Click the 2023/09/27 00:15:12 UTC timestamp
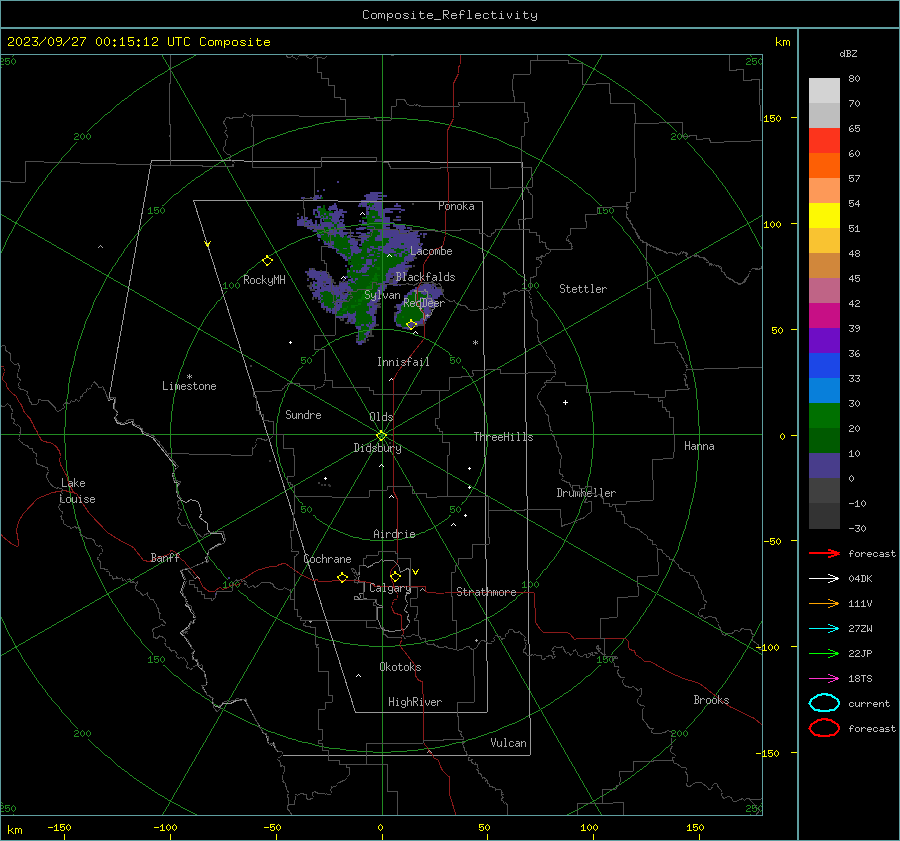The width and height of the screenshot is (900, 841). 138,42
